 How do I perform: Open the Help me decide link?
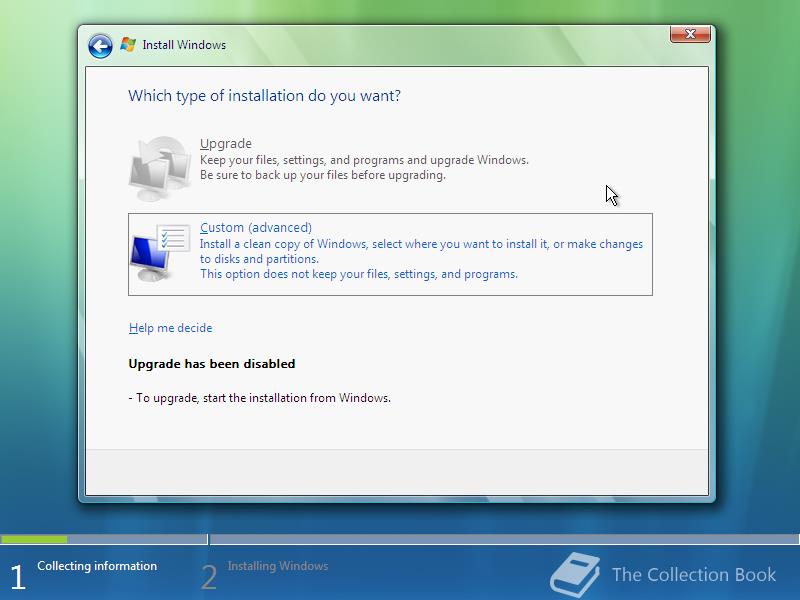170,328
